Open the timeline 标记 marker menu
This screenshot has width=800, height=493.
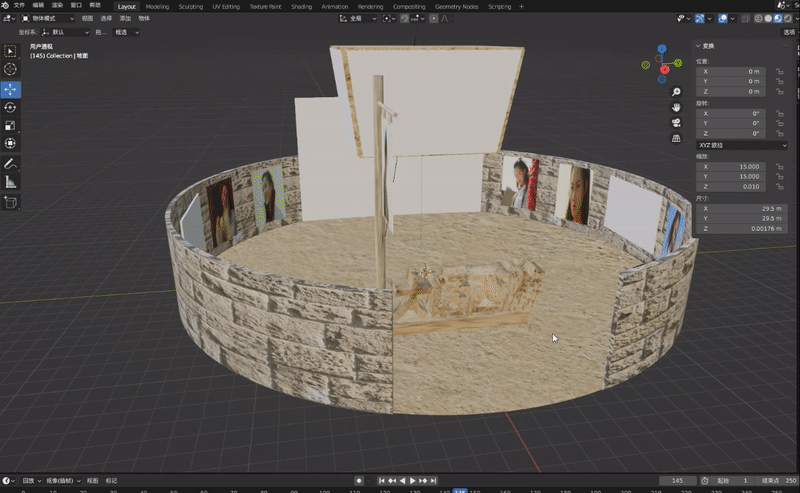[x=111, y=481]
